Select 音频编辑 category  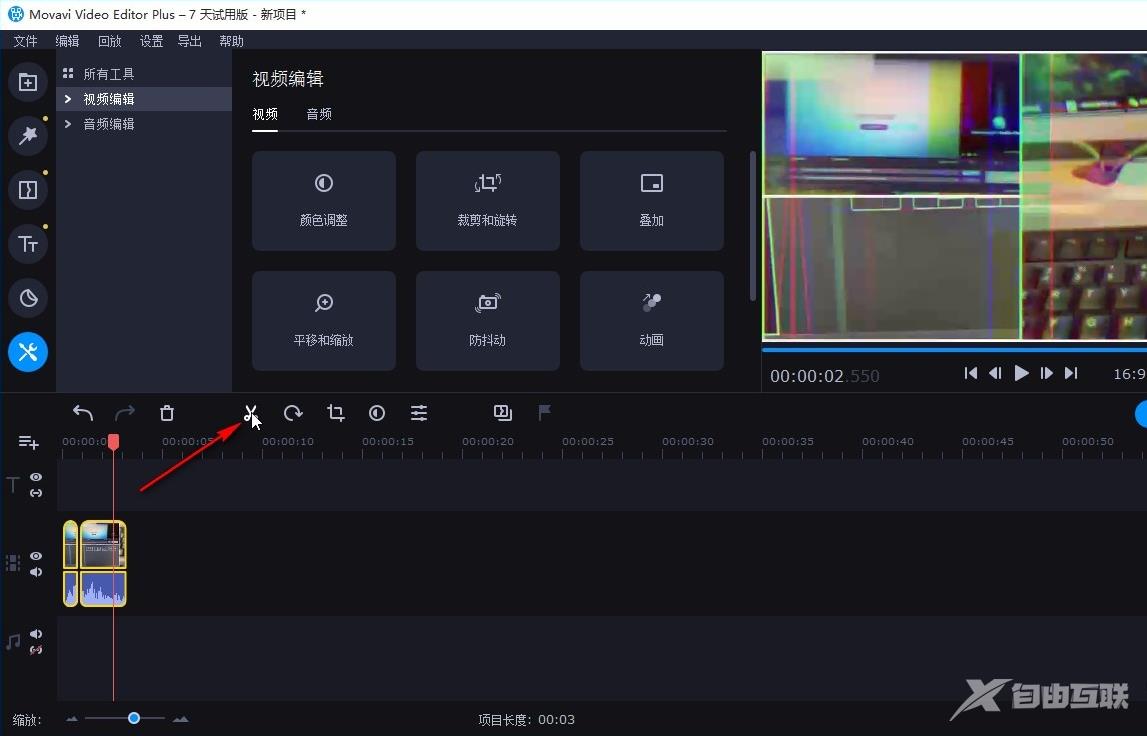[108, 124]
